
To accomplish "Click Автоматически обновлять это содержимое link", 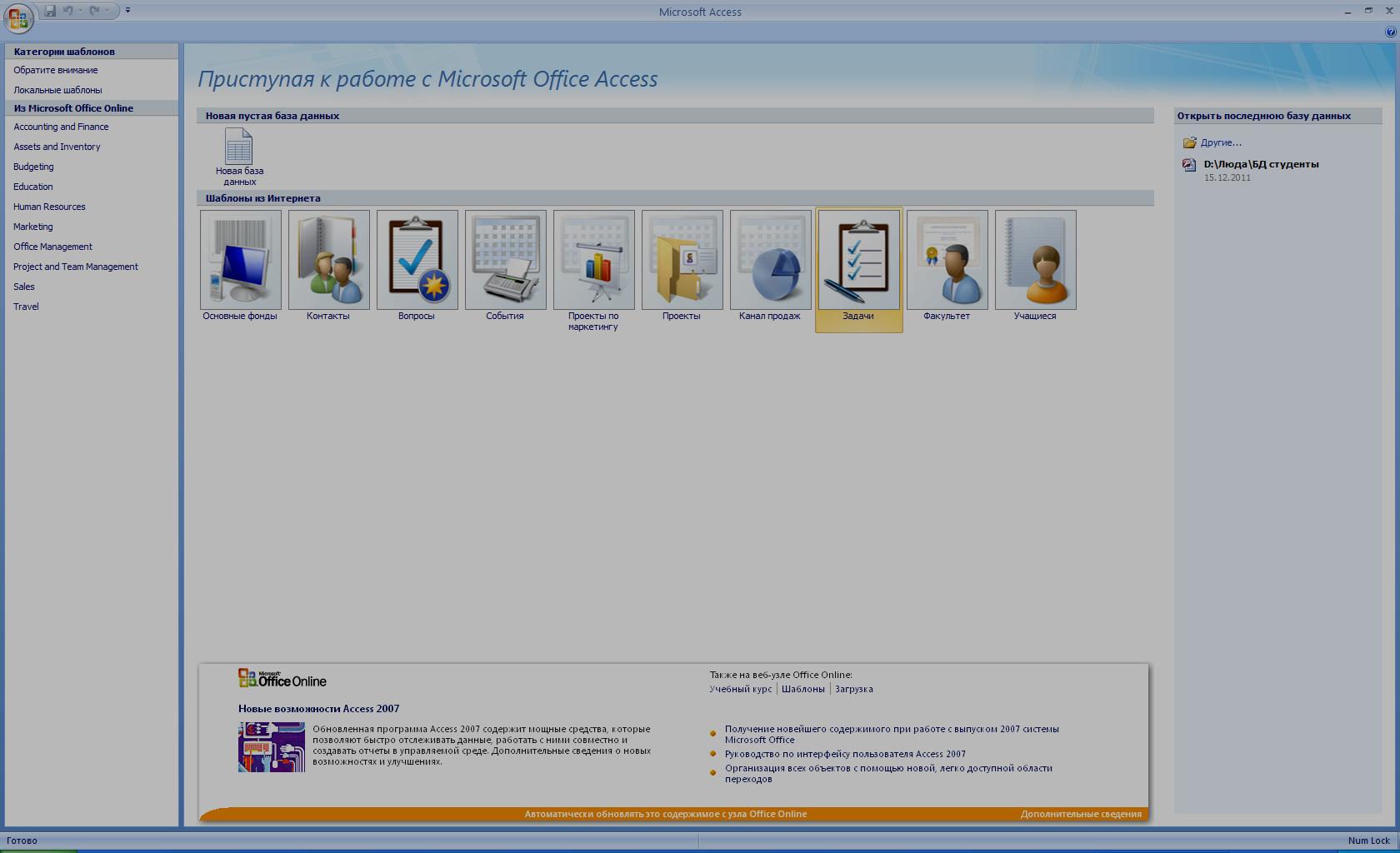I will (666, 814).
